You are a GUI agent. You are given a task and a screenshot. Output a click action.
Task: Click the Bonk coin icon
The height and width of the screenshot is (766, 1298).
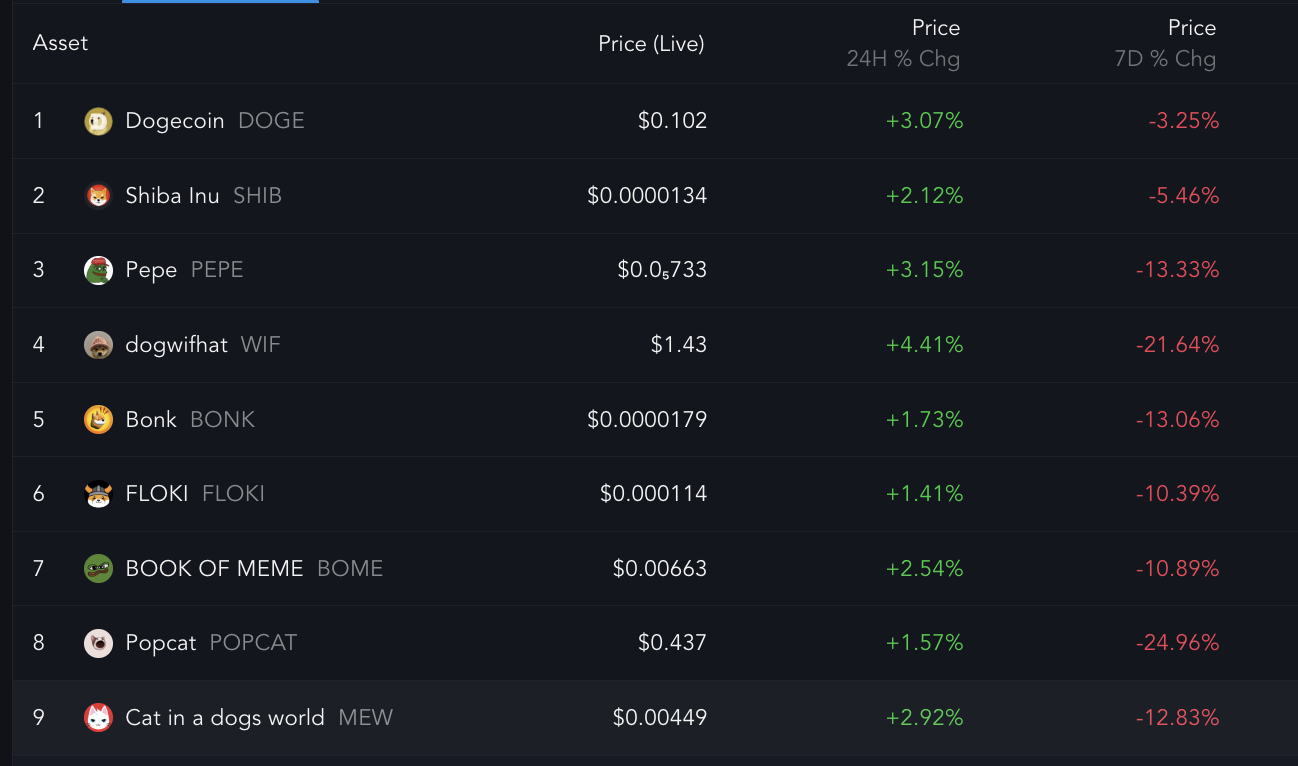[x=98, y=419]
